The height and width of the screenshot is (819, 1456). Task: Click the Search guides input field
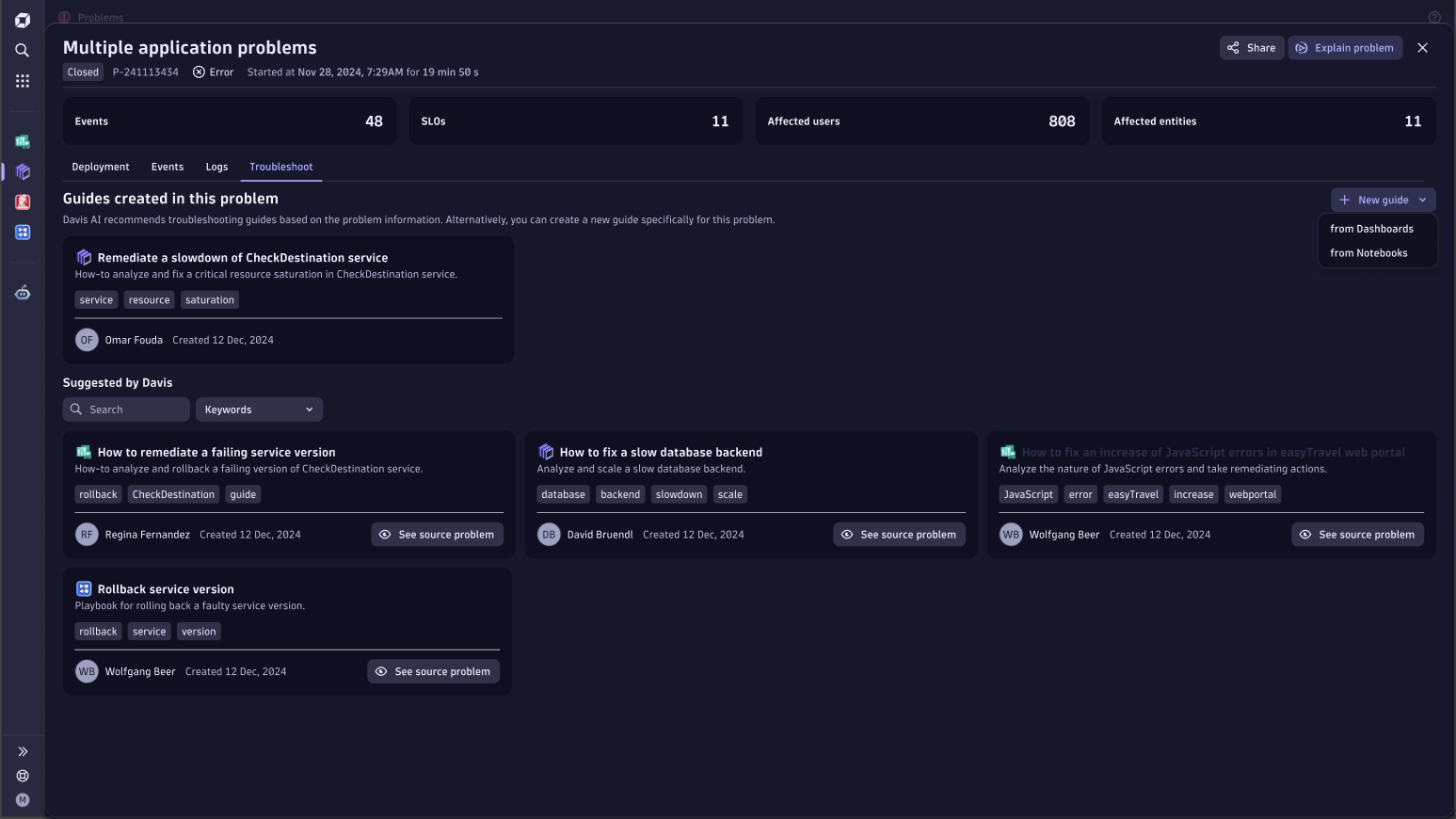[x=125, y=409]
